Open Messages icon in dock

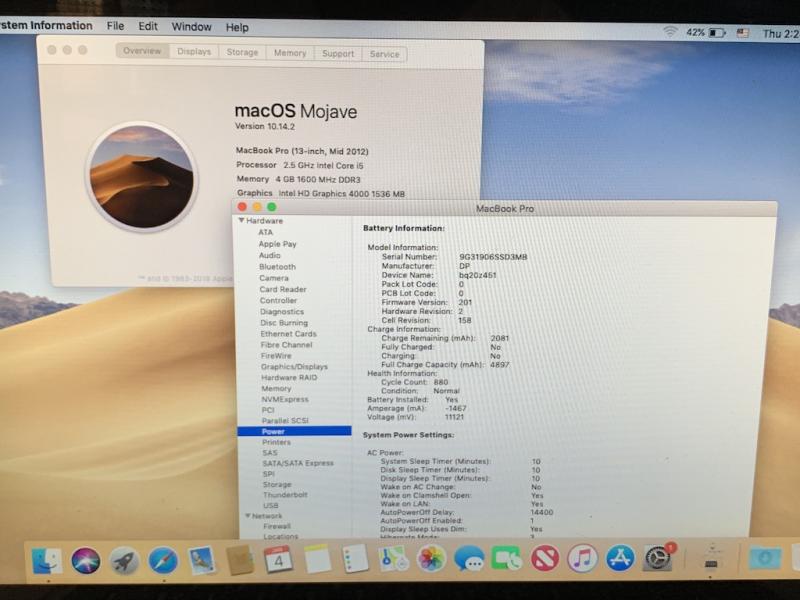click(469, 558)
